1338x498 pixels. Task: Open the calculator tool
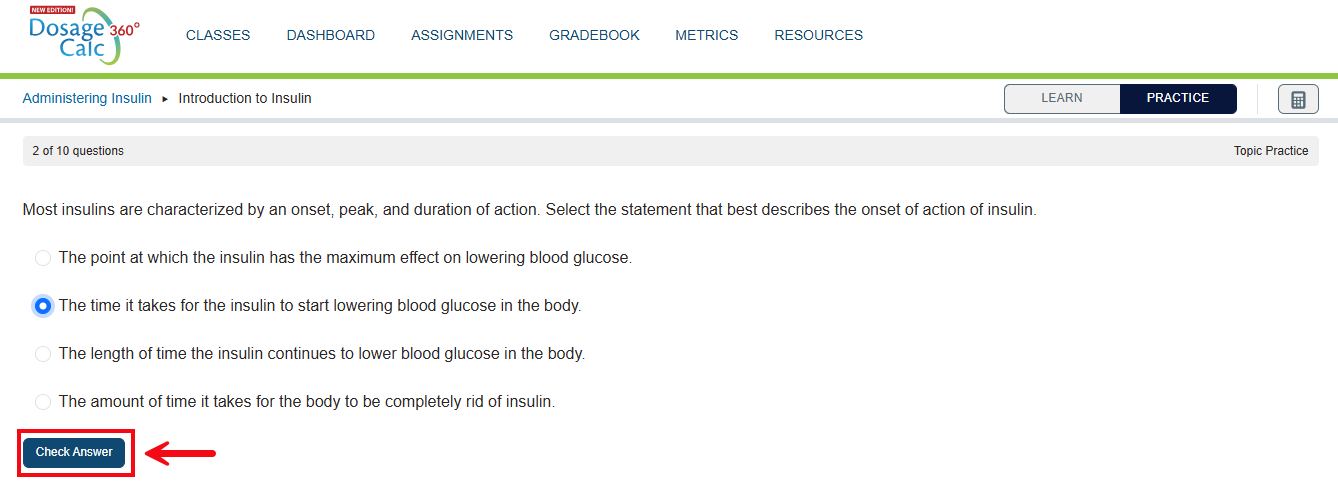pos(1298,99)
